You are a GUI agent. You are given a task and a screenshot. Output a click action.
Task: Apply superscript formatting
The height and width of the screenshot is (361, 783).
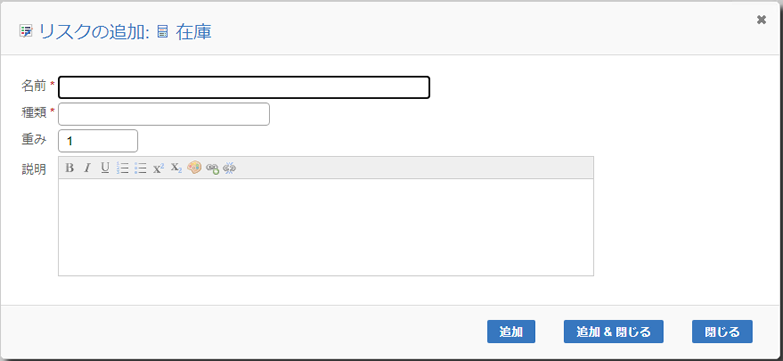(158, 168)
